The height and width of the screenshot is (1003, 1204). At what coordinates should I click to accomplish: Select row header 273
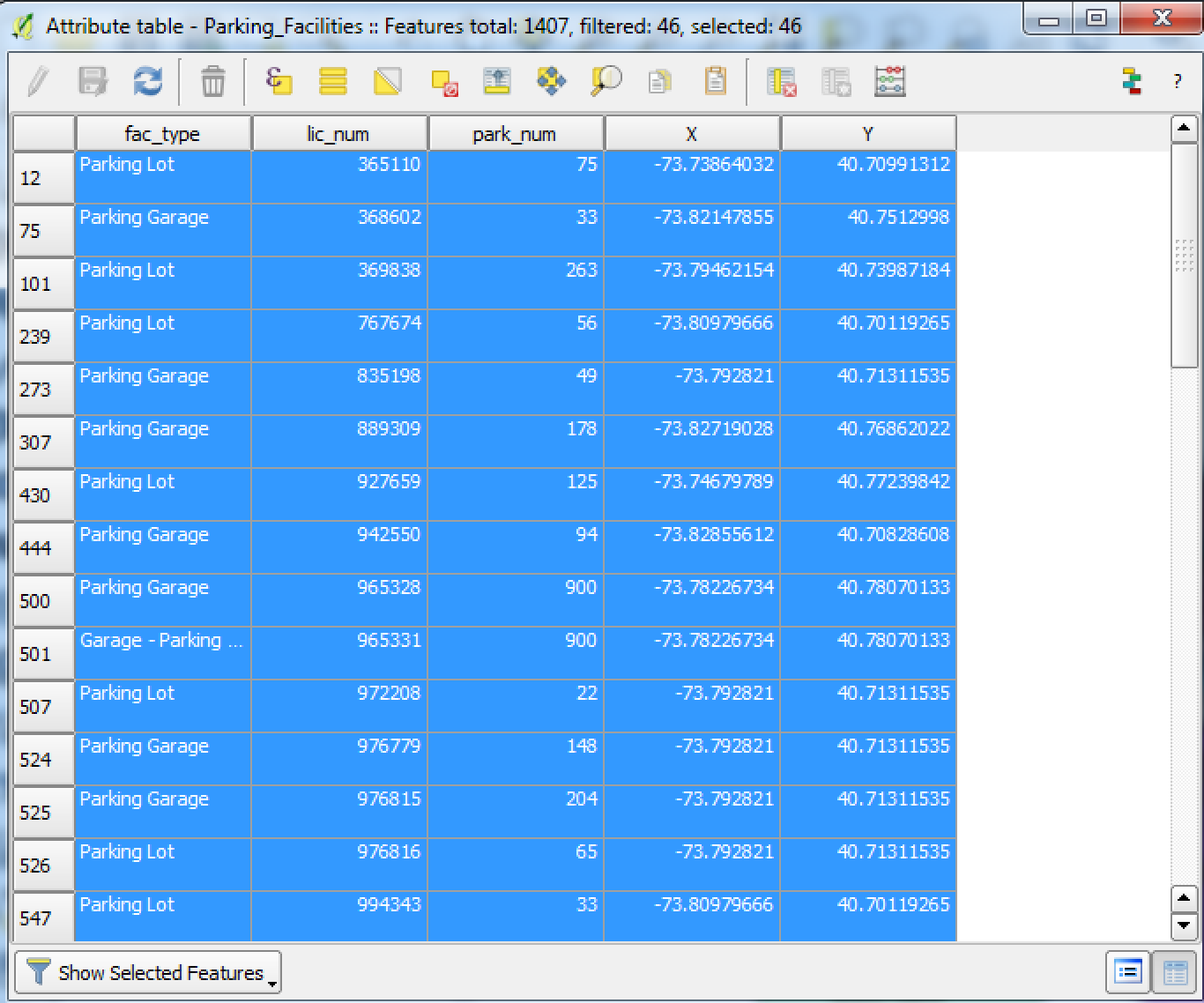pos(43,390)
